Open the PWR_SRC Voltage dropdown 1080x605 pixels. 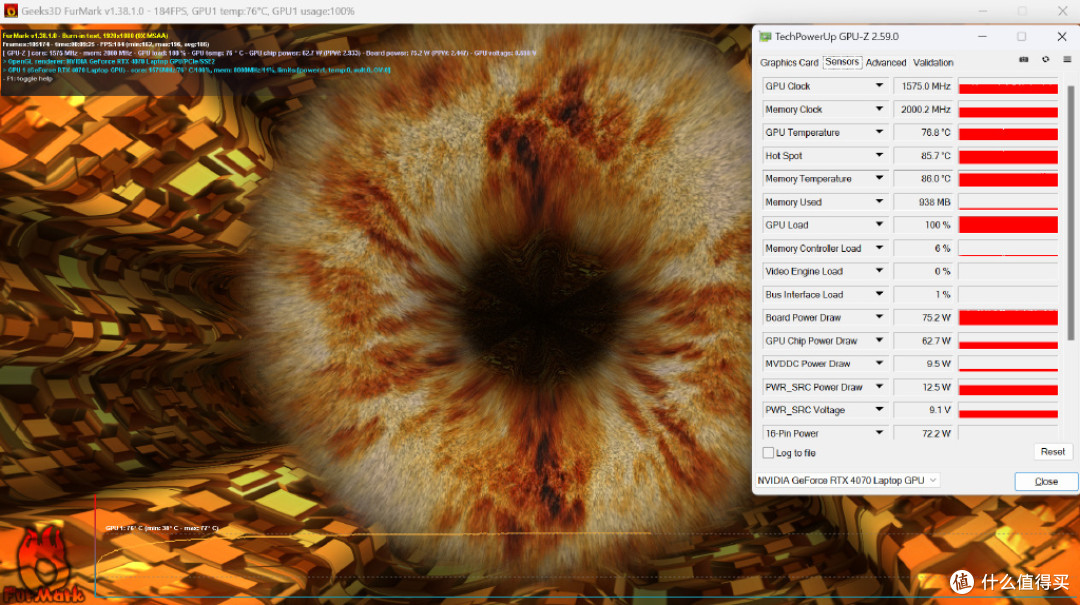click(879, 410)
